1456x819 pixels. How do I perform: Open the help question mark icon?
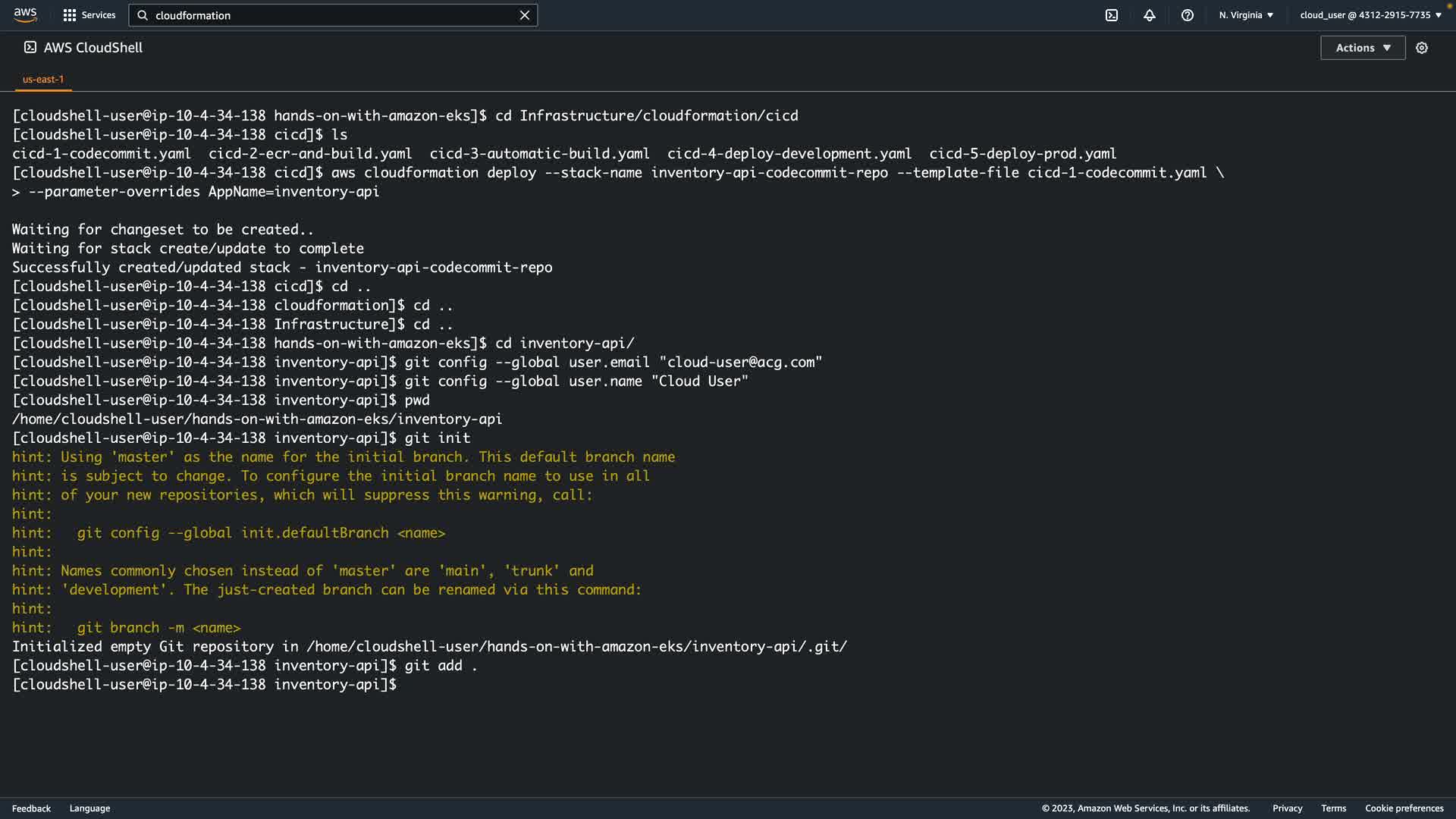pos(1188,15)
